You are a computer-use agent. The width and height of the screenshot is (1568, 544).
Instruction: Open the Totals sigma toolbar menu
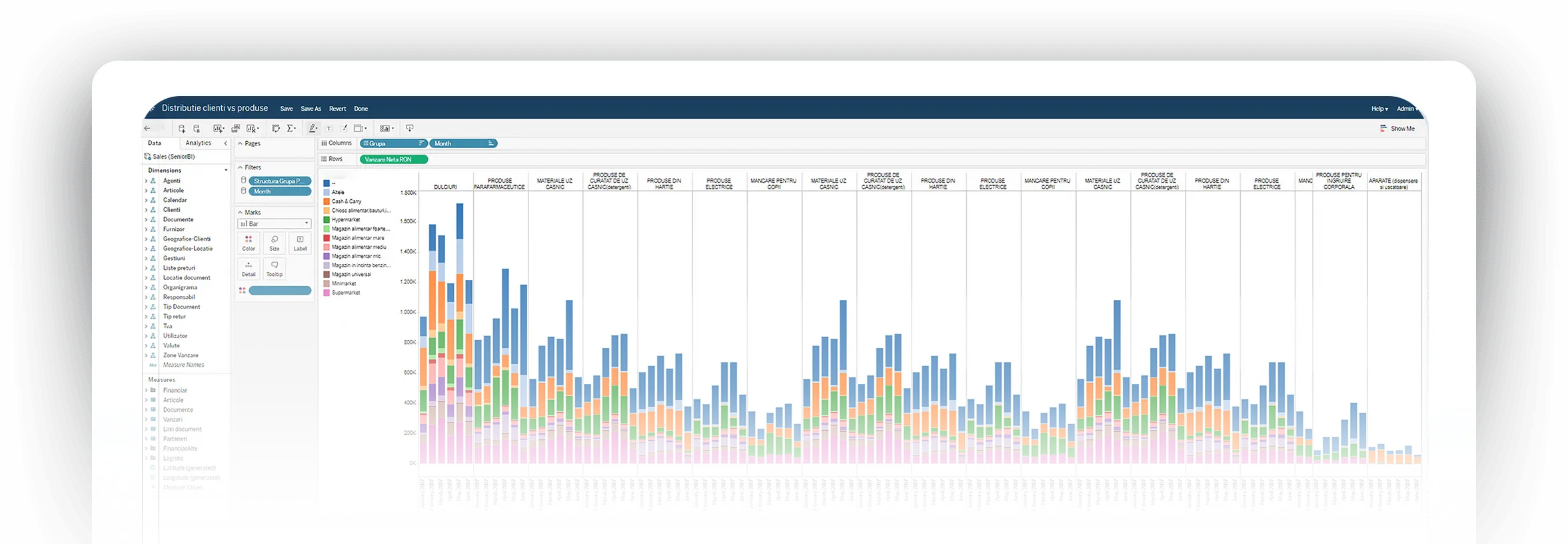(291, 129)
